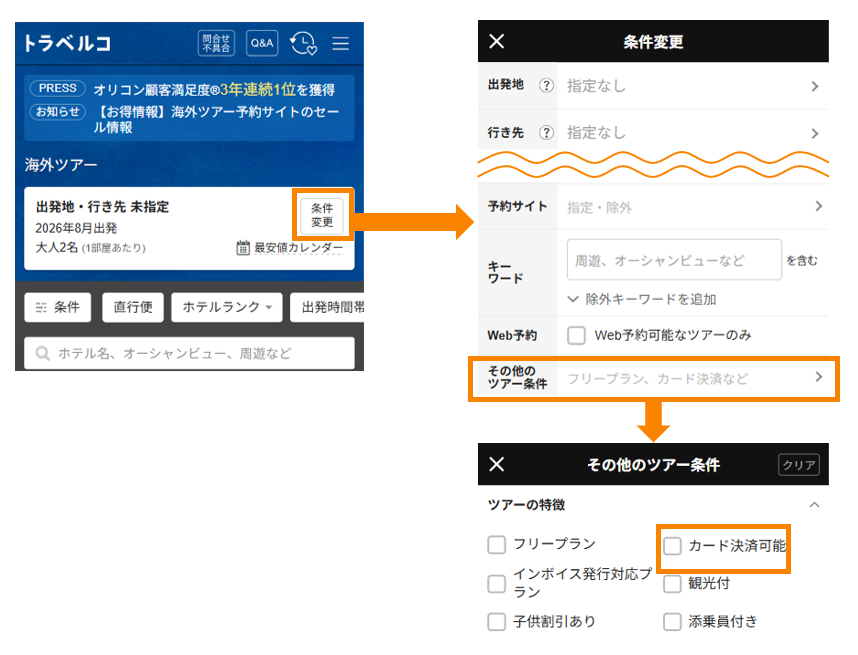858x655 pixels.
Task: Click the 2026年8月出発 text
Action: [76, 228]
